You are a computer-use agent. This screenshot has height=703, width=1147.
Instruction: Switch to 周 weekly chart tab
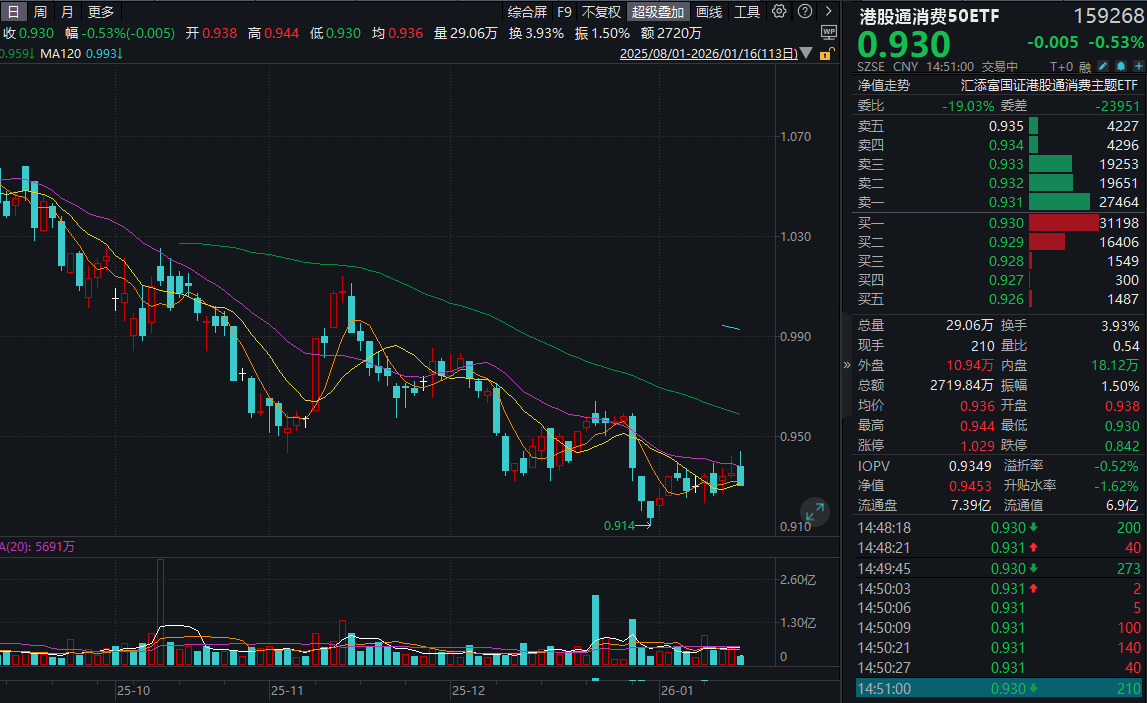40,12
